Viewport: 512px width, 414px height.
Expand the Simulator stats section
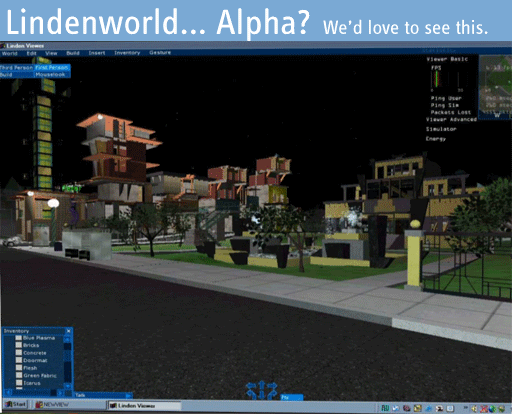pos(441,129)
